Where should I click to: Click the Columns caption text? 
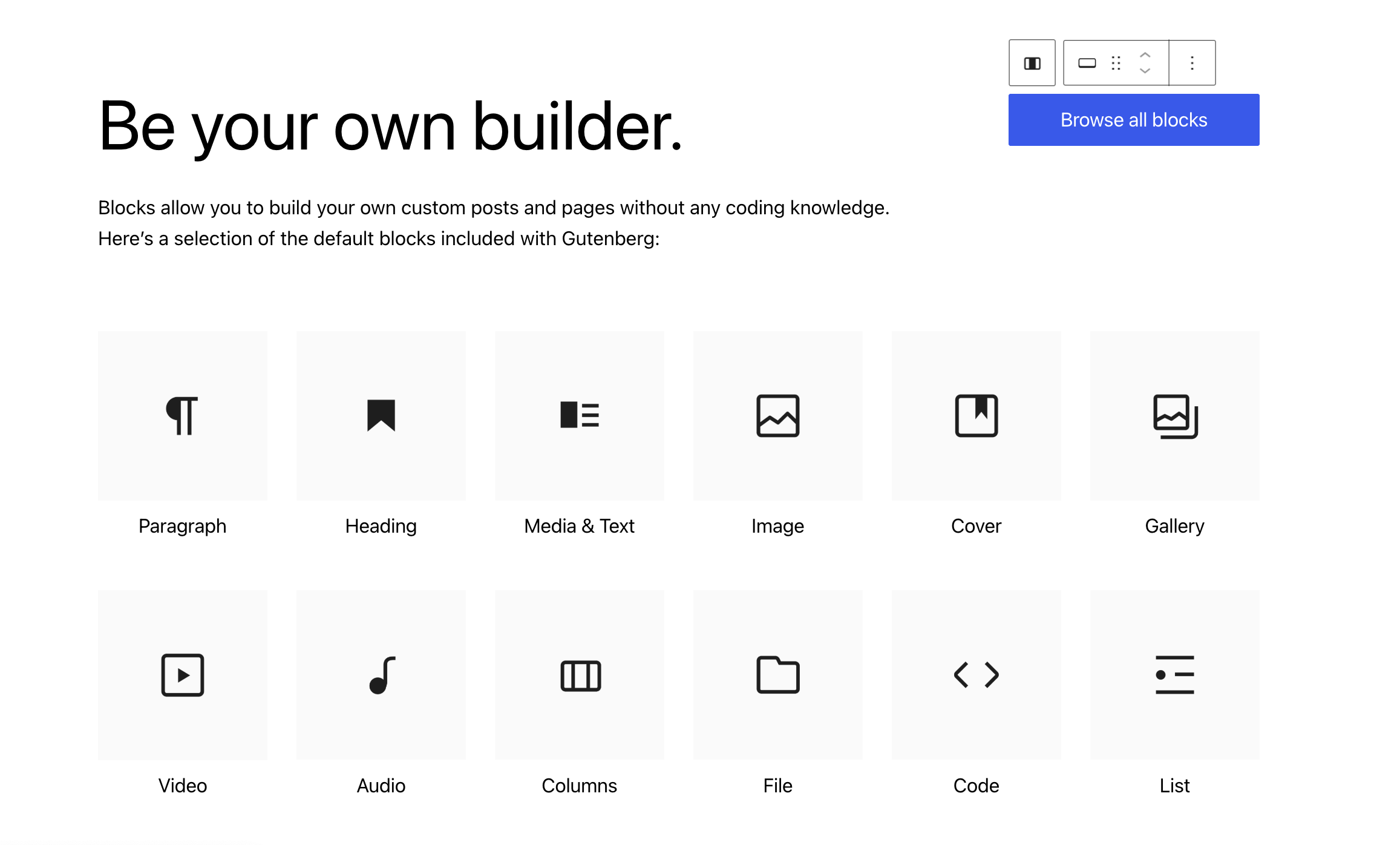pyautogui.click(x=580, y=786)
